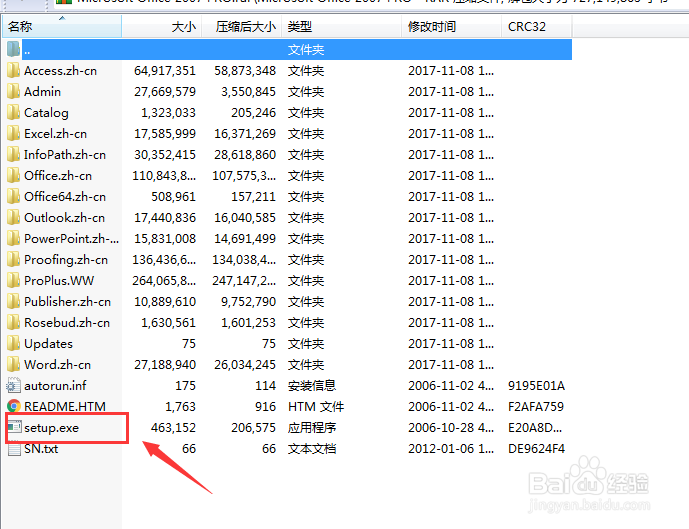Click date 2006-10-28 of setup.exe
The height and width of the screenshot is (529, 689).
coord(451,428)
